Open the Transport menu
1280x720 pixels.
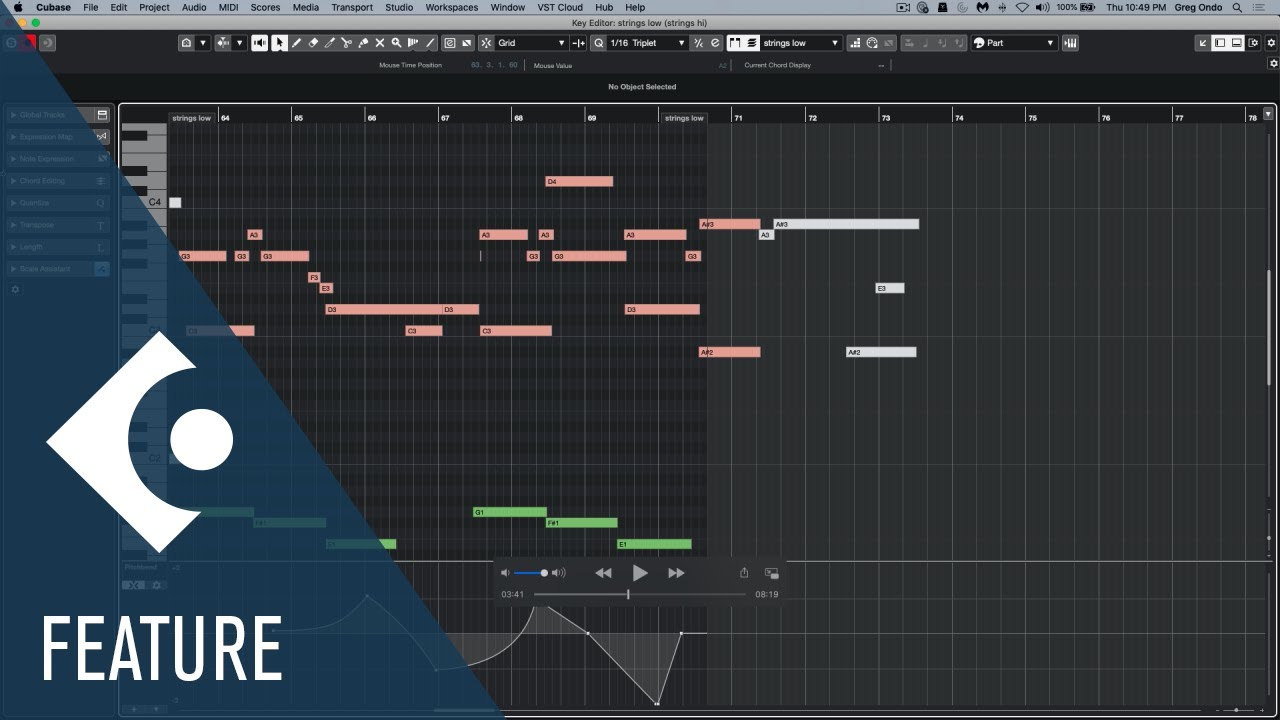(352, 7)
